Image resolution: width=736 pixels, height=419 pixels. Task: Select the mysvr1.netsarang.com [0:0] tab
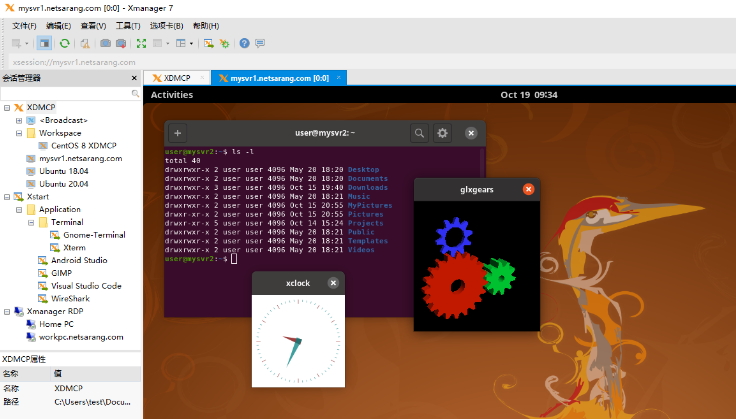pos(279,78)
